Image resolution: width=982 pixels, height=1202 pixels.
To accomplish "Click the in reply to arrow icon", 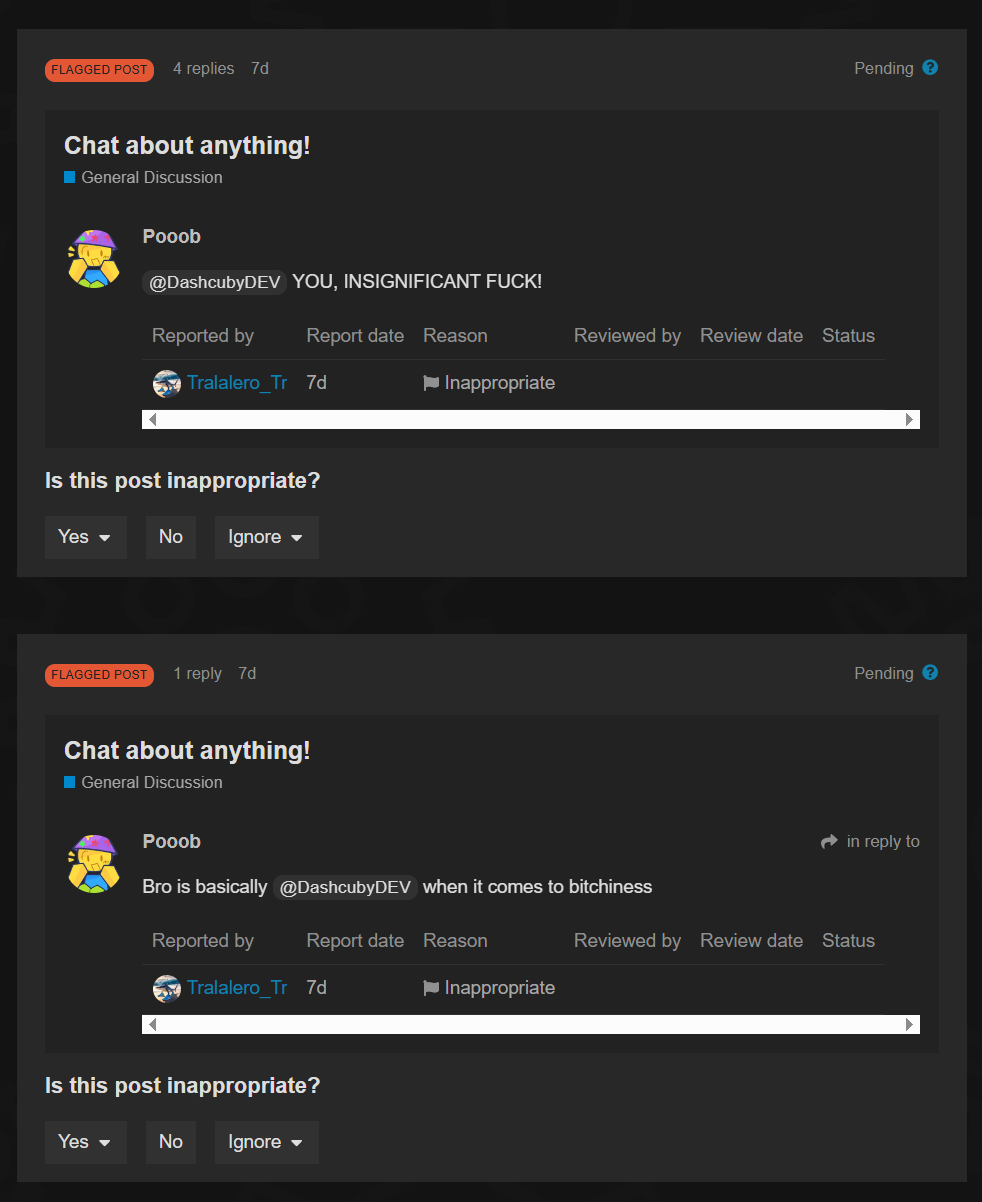I will tap(829, 842).
